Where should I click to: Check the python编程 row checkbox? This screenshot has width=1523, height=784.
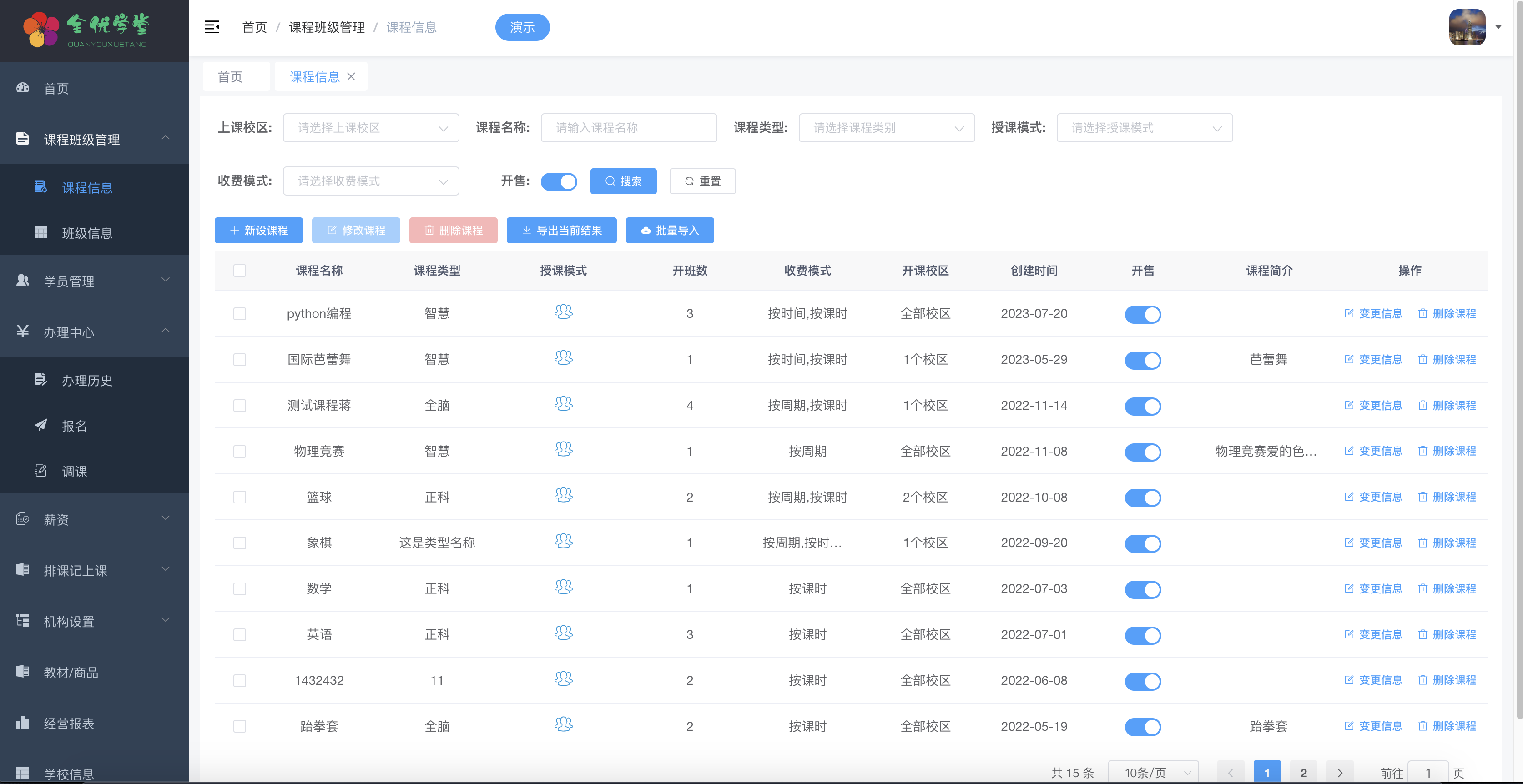tap(239, 314)
